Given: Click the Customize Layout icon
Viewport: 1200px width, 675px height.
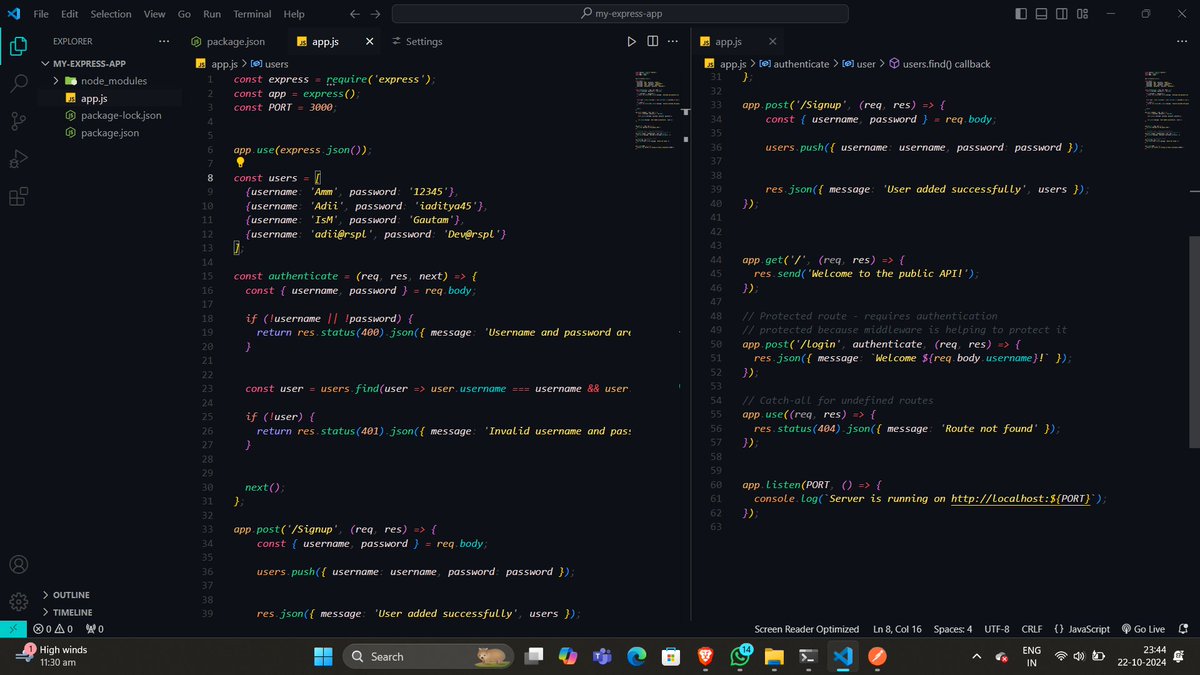Looking at the screenshot, I should (1082, 14).
